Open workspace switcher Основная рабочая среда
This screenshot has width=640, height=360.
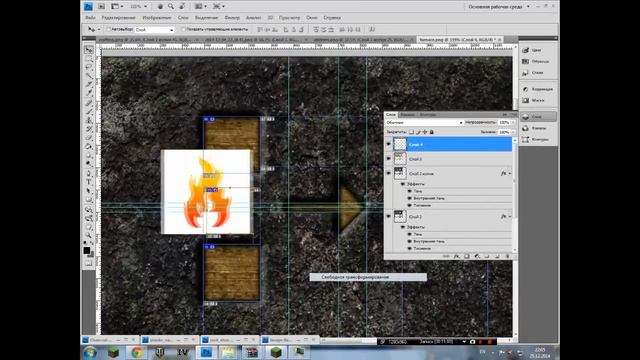(x=499, y=7)
